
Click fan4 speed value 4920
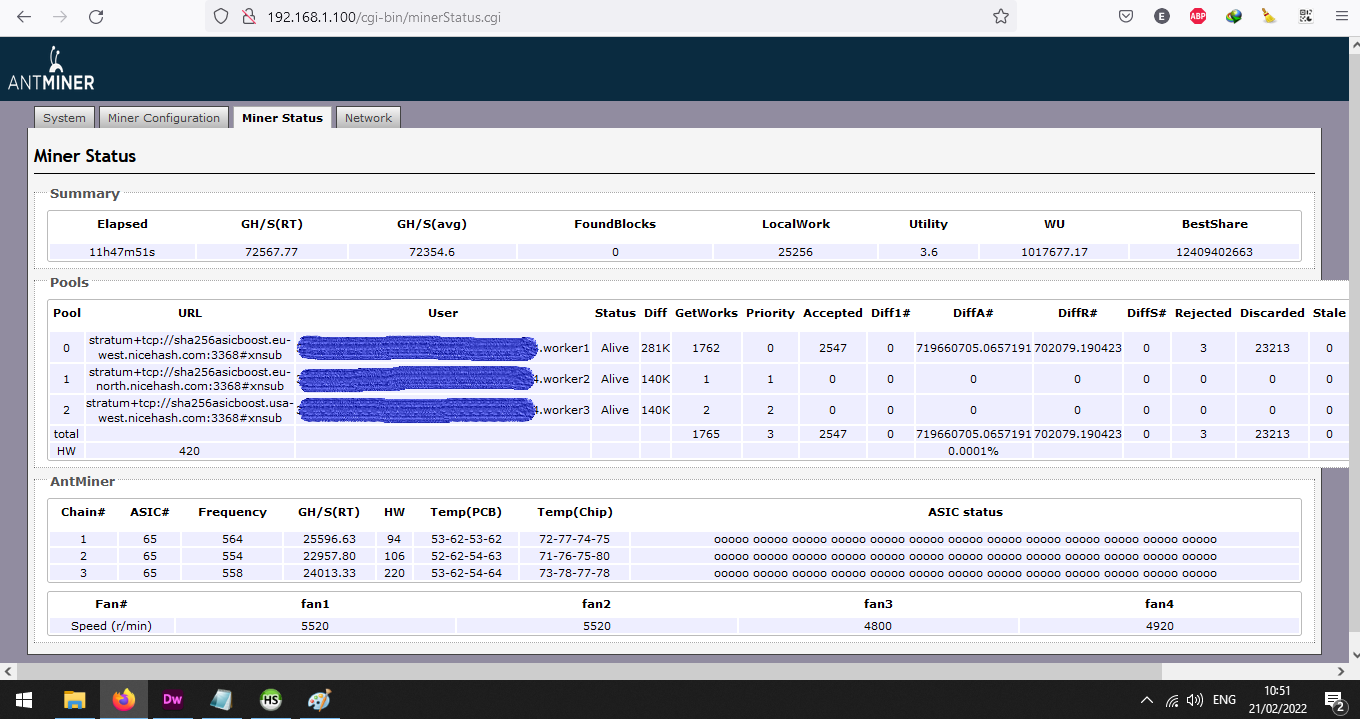click(x=1159, y=626)
